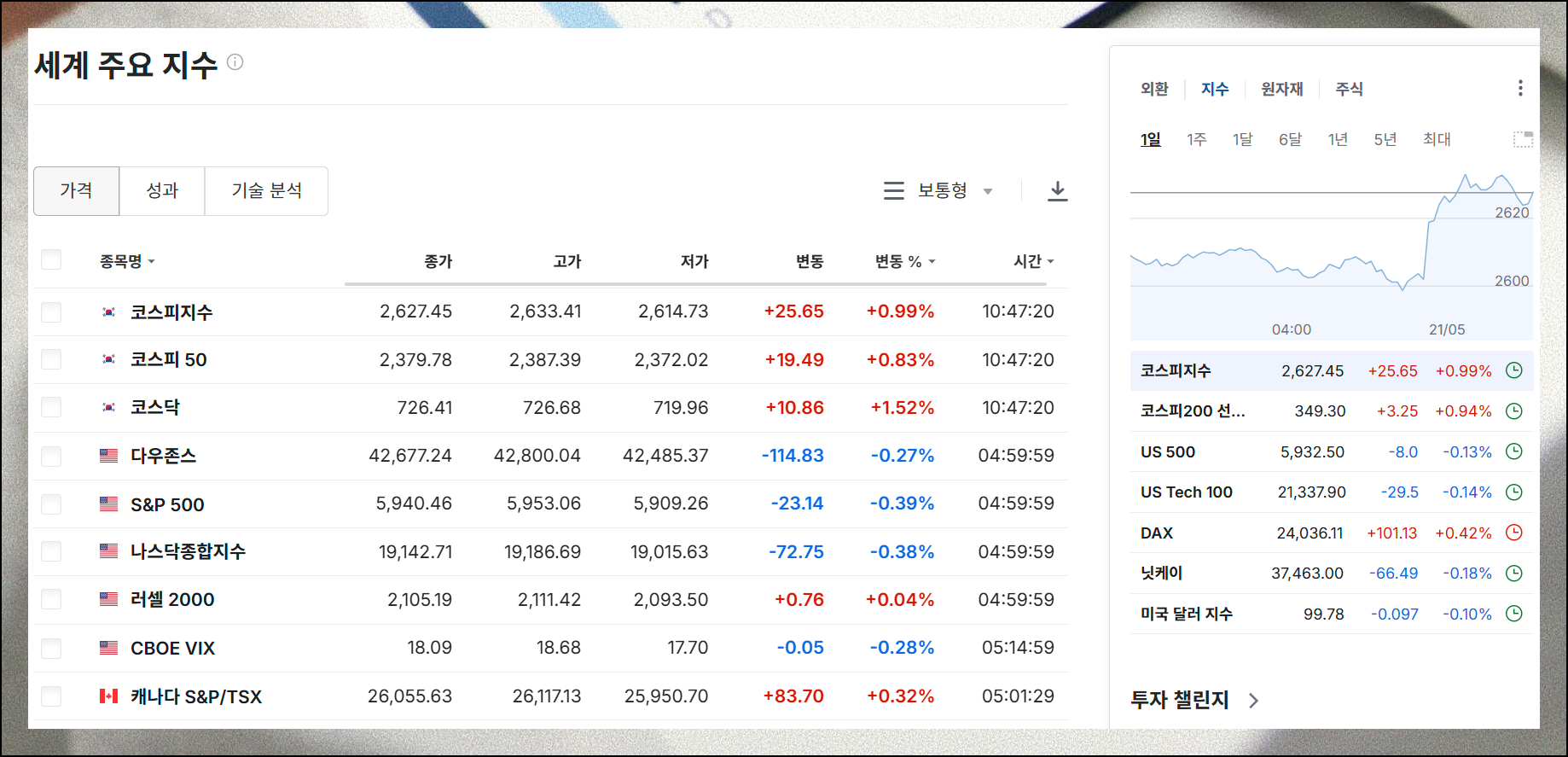Open the 보통형 list layout icon
This screenshot has height=757, width=1568.
tap(893, 190)
